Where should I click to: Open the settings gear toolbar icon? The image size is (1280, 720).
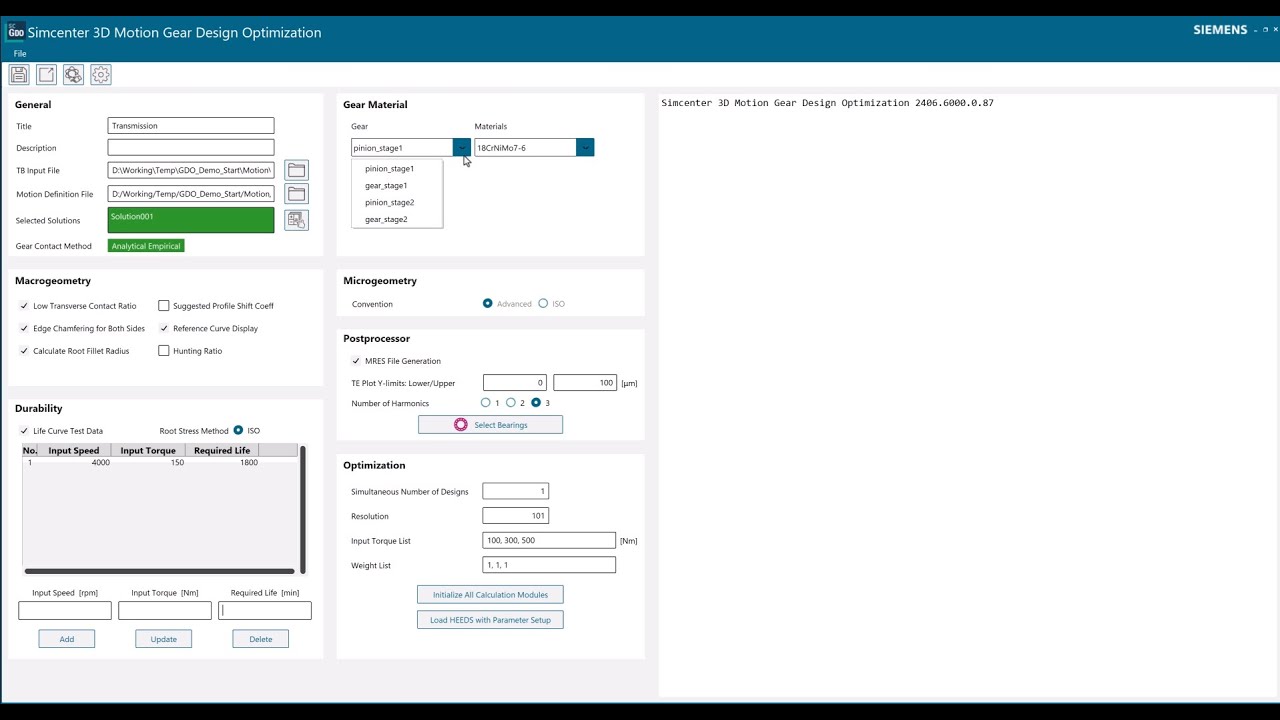(101, 75)
